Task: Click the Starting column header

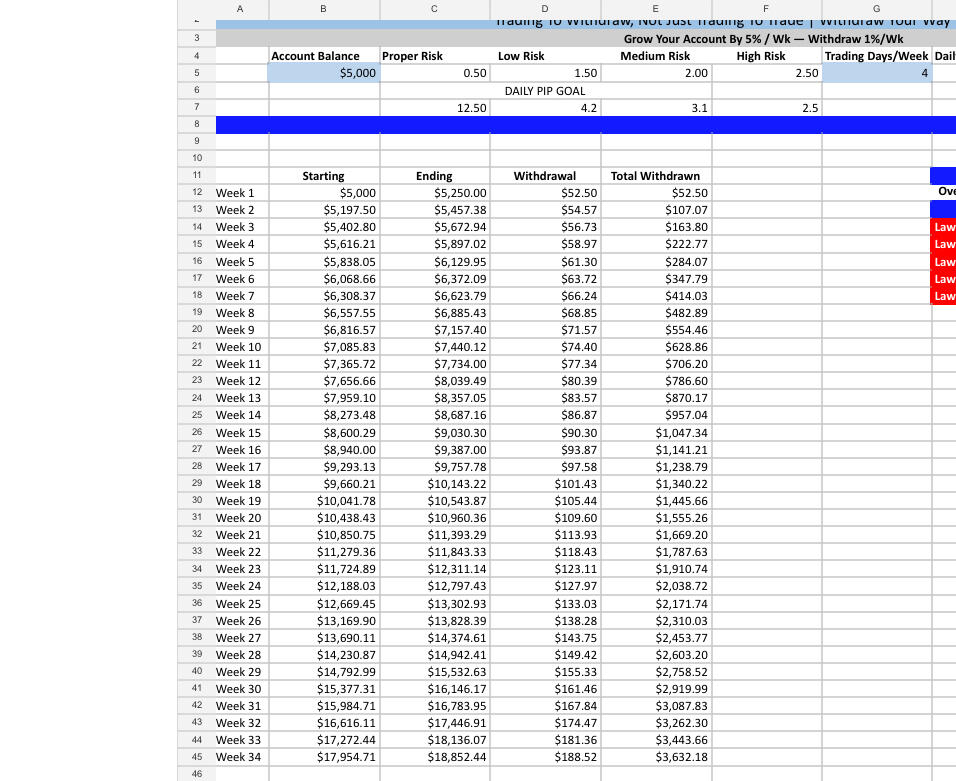Action: coord(324,176)
